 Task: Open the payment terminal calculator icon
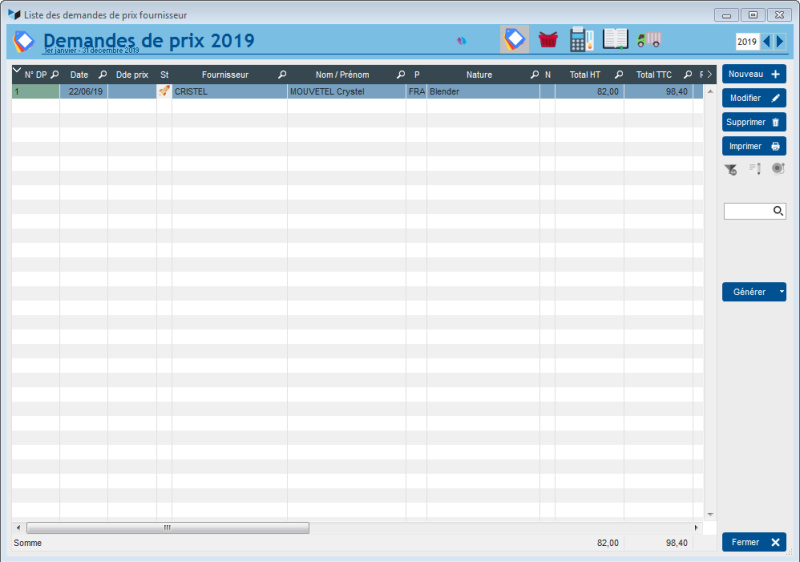point(581,40)
